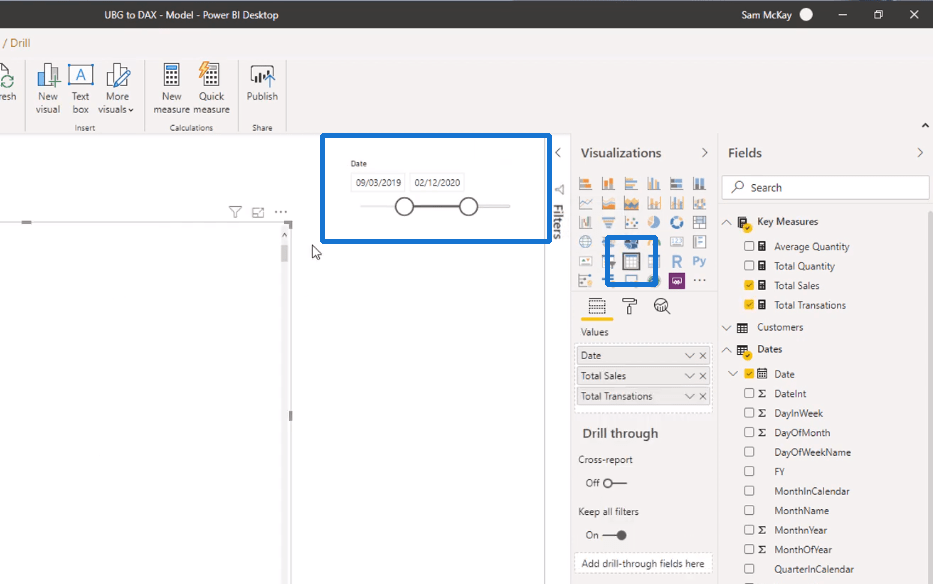Collapse the Visualizations pane
Viewport: 933px width, 584px height.
[x=705, y=153]
